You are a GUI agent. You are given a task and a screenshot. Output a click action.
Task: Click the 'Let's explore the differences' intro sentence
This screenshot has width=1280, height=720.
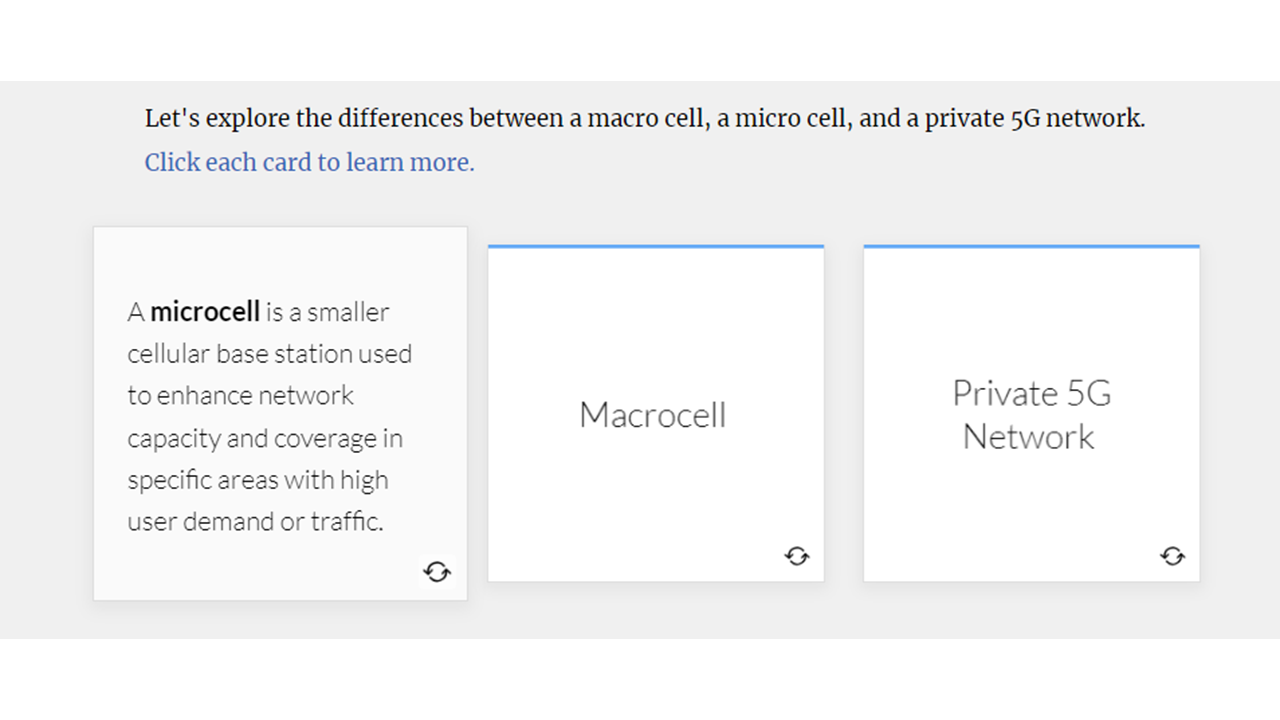pyautogui.click(x=645, y=118)
